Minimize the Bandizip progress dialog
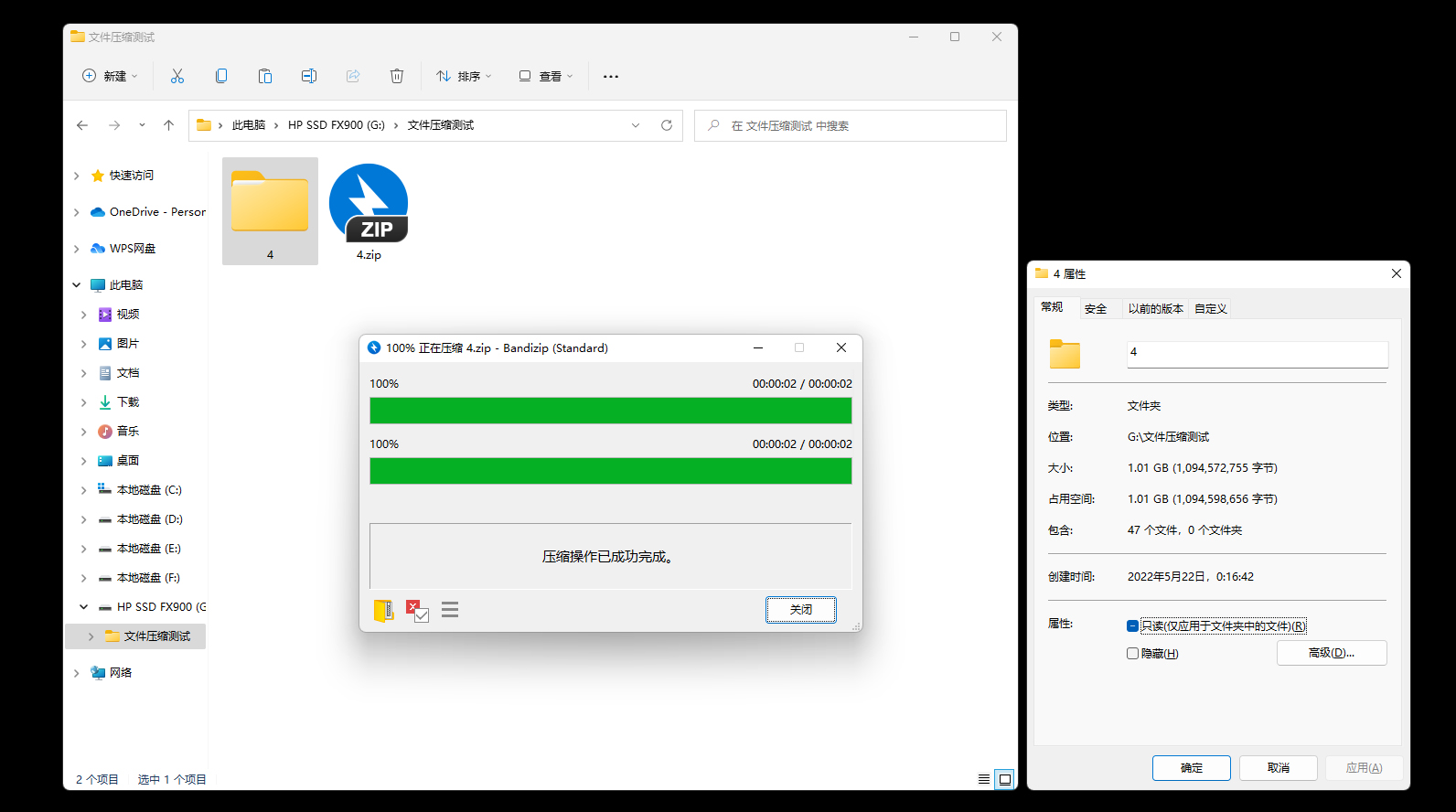The image size is (1456, 812). [x=757, y=347]
